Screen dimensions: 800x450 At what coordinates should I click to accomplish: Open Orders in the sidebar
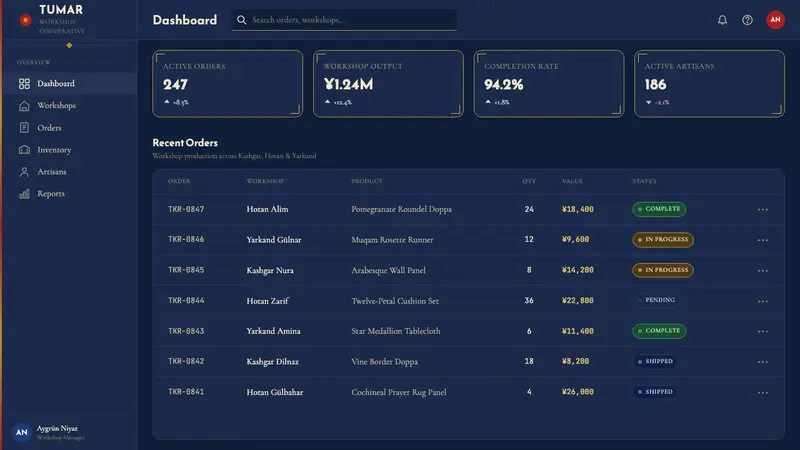coord(70,128)
